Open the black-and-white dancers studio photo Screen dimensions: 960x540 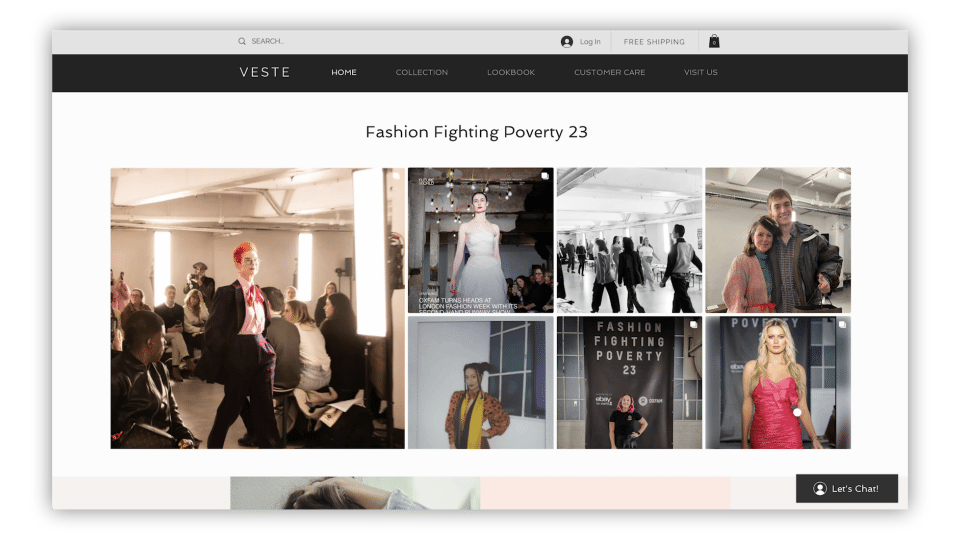(629, 240)
